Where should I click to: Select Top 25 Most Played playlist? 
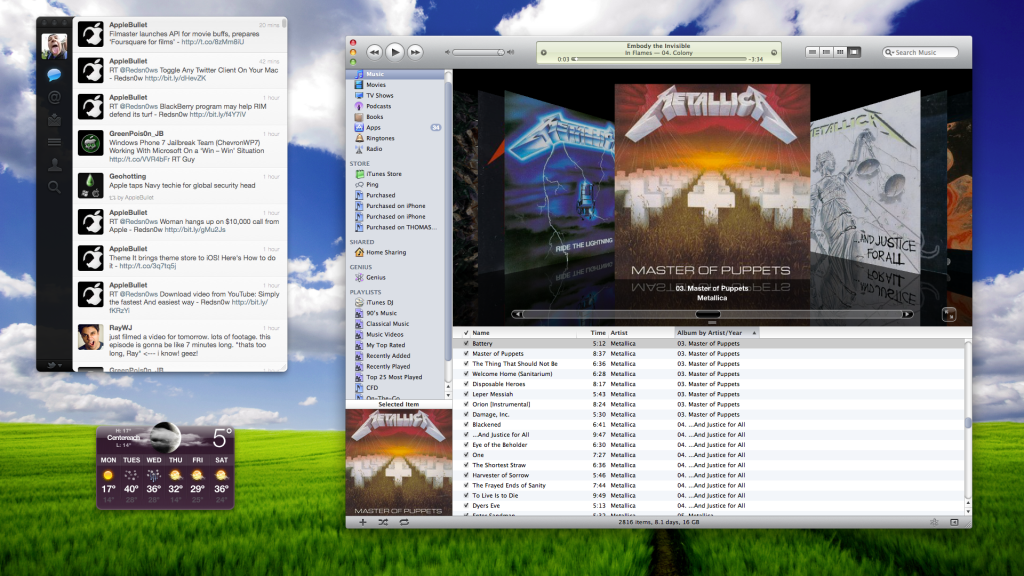tap(394, 377)
